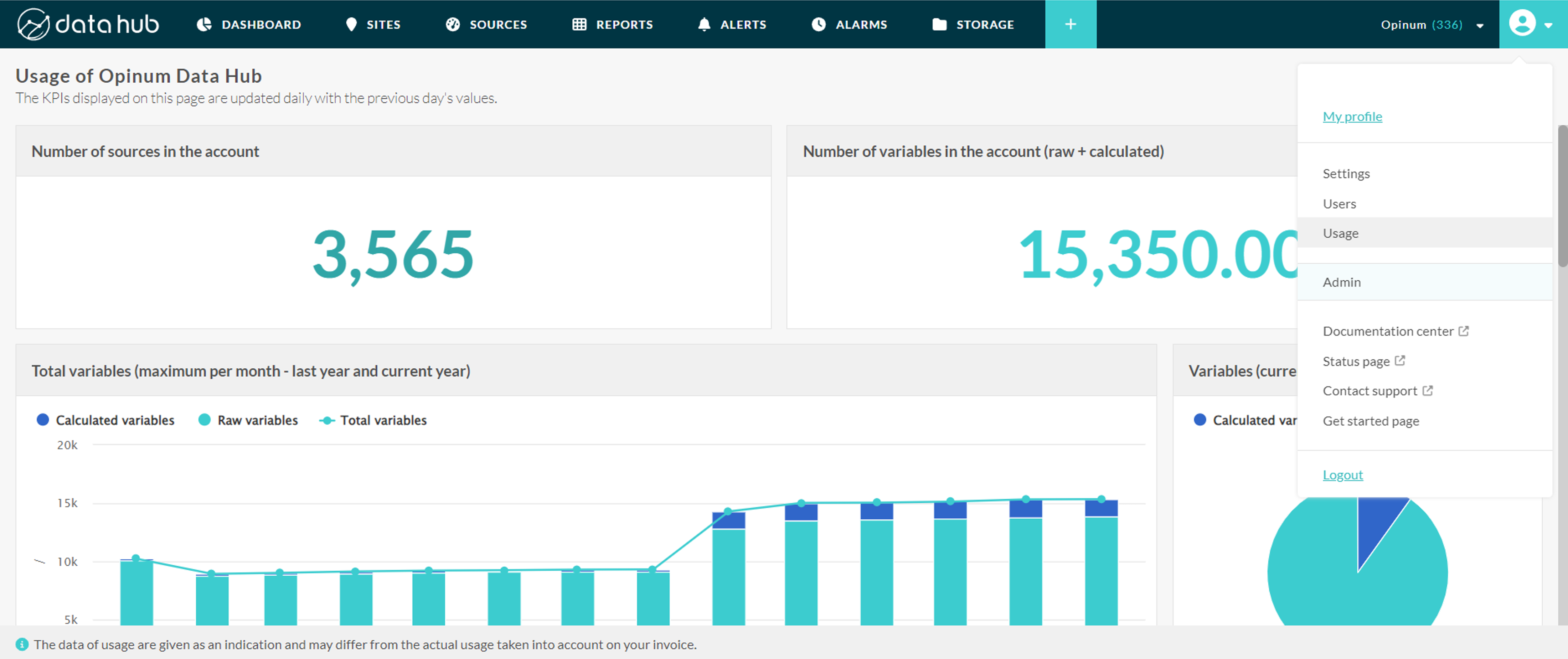Click the last bar in the variables chart
Image resolution: width=1568 pixels, height=659 pixels.
[1101, 563]
